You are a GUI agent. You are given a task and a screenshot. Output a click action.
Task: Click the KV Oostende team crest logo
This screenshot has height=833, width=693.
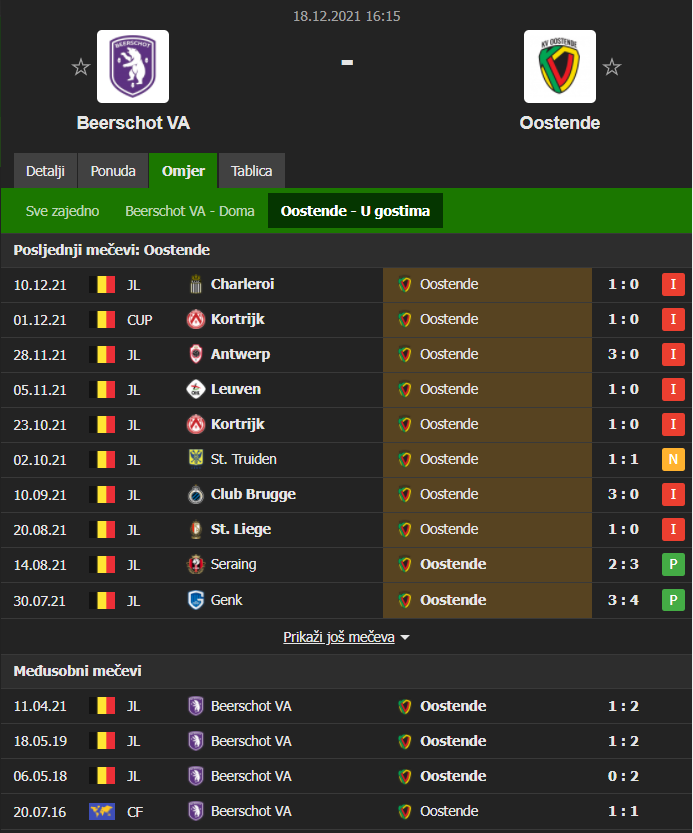[x=560, y=66]
